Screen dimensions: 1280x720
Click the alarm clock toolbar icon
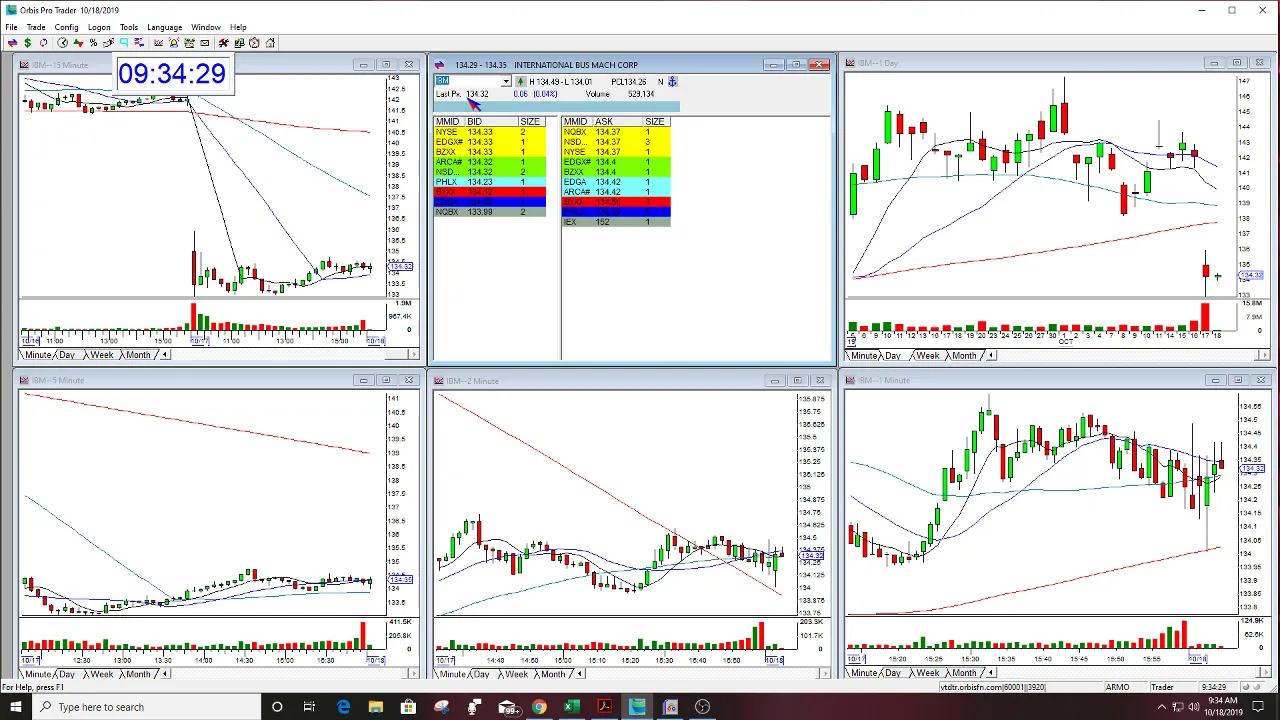point(254,43)
